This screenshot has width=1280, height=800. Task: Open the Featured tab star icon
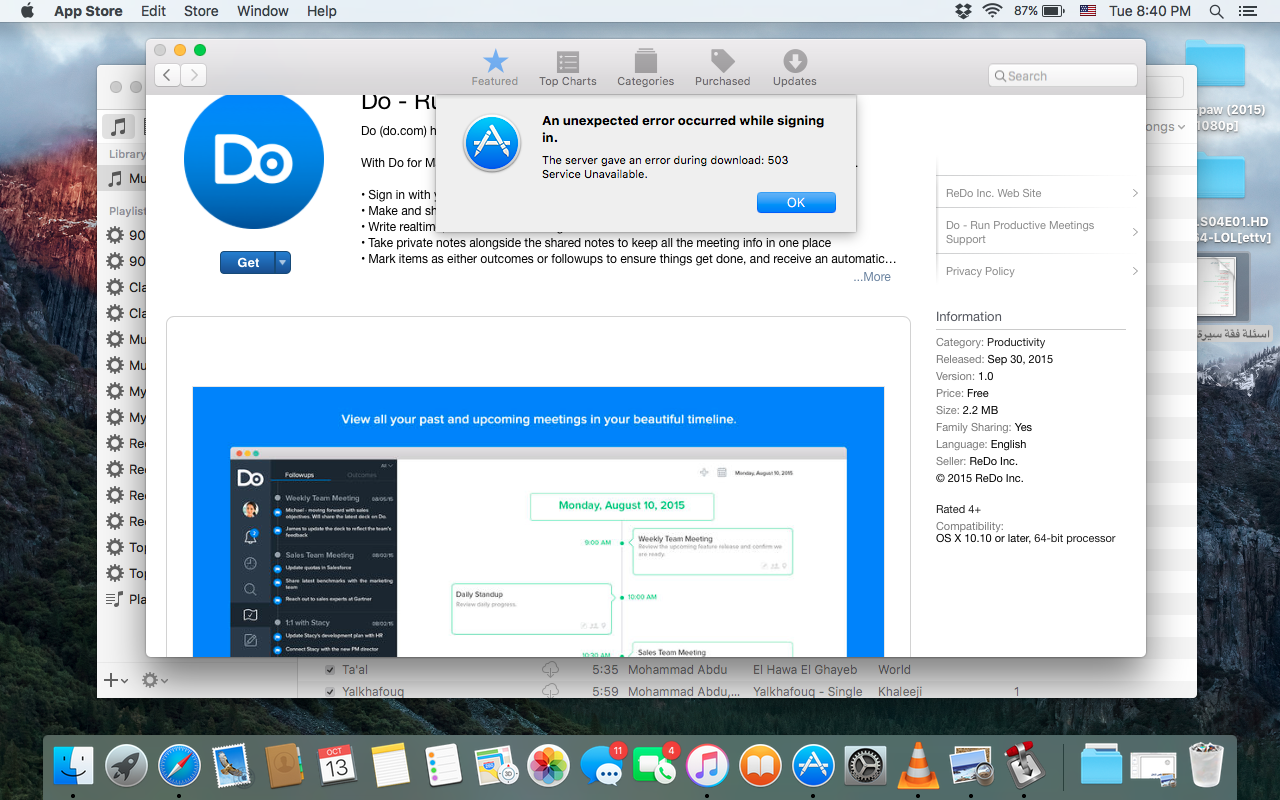click(495, 61)
